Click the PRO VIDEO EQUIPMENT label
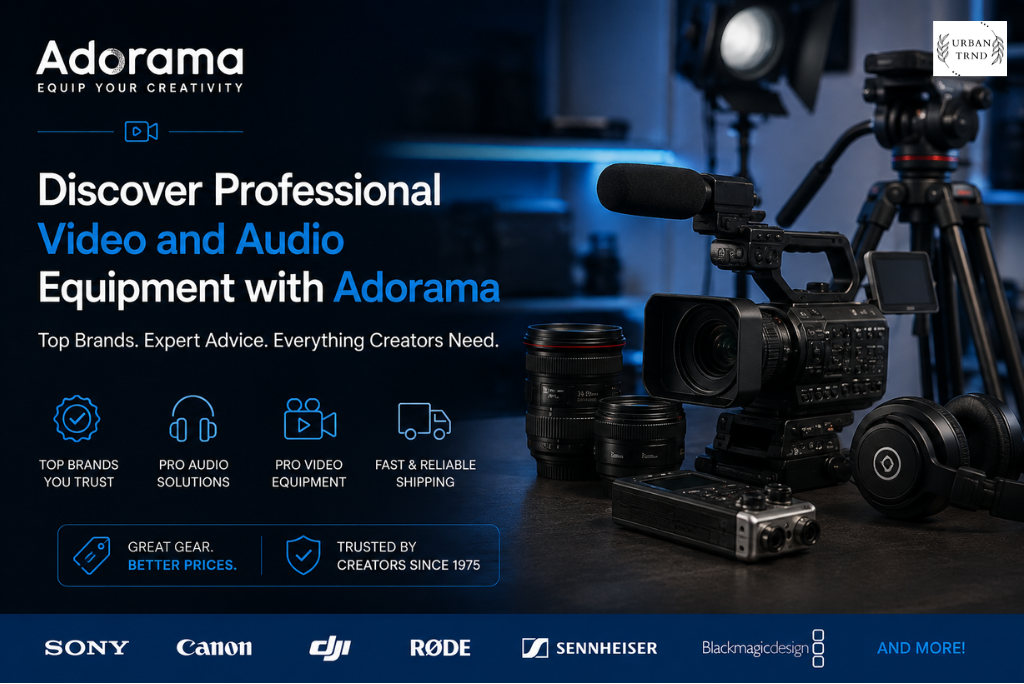Screen dimensions: 1024x684 pyautogui.click(x=309, y=473)
